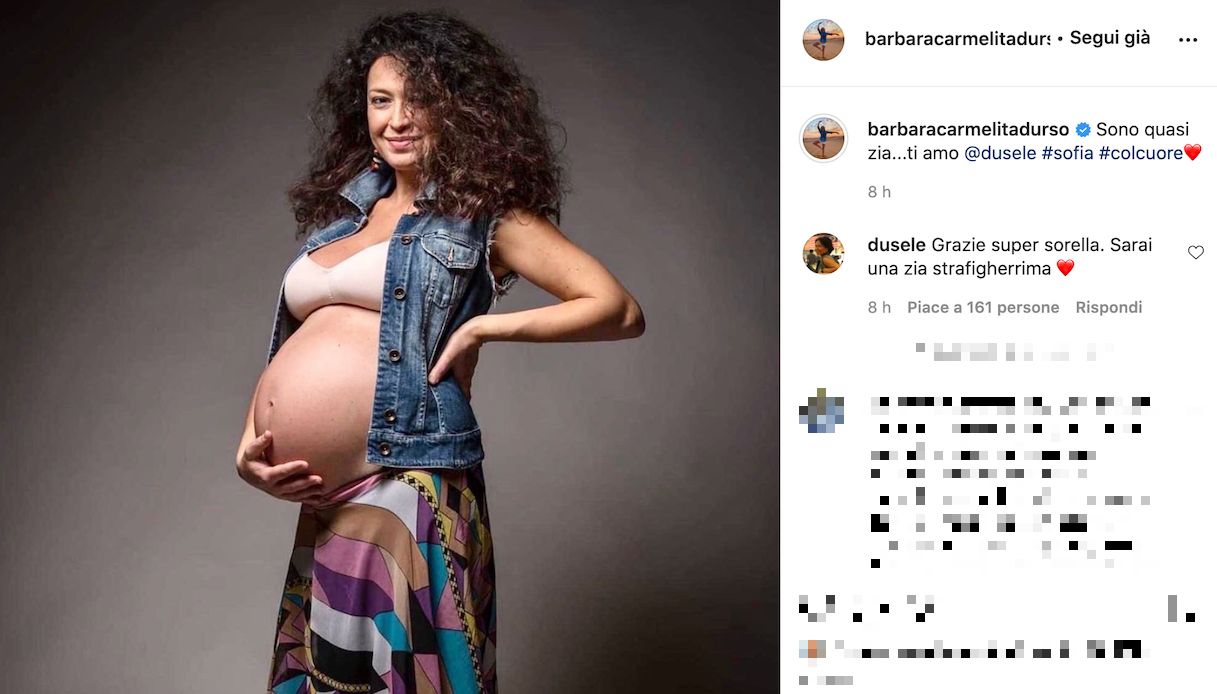The width and height of the screenshot is (1217, 694).
Task: Open the caption's profile picture avatar
Action: [x=823, y=138]
